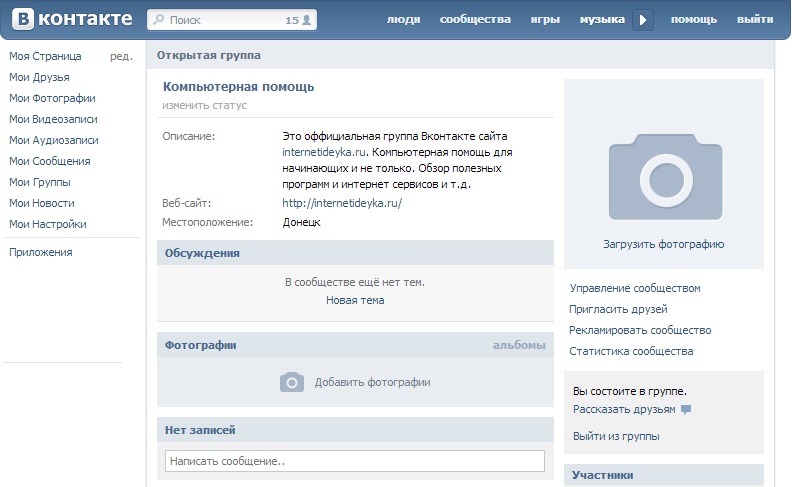Open Приложения in sidebar

(40, 252)
